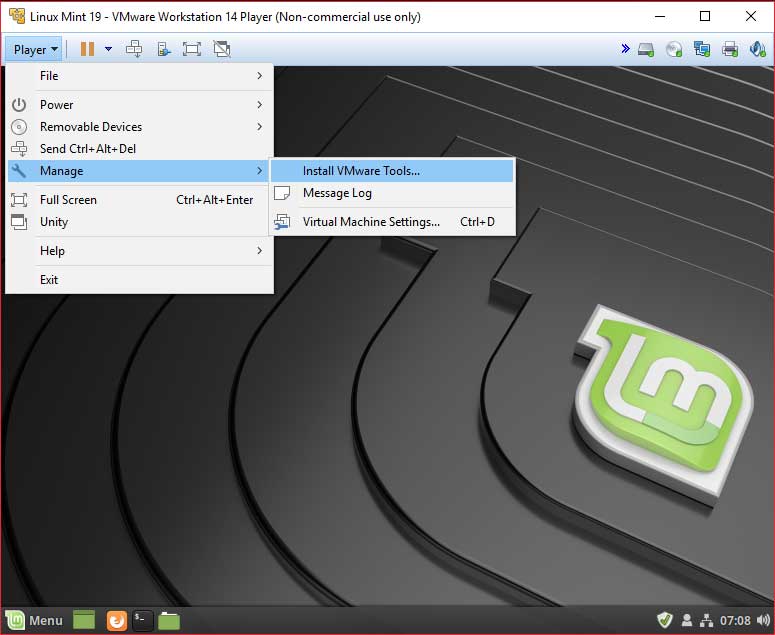Screen dimensions: 775x635
Task: Click Send Ctrl+Alt+Del toolbar icon
Action: [x=134, y=49]
